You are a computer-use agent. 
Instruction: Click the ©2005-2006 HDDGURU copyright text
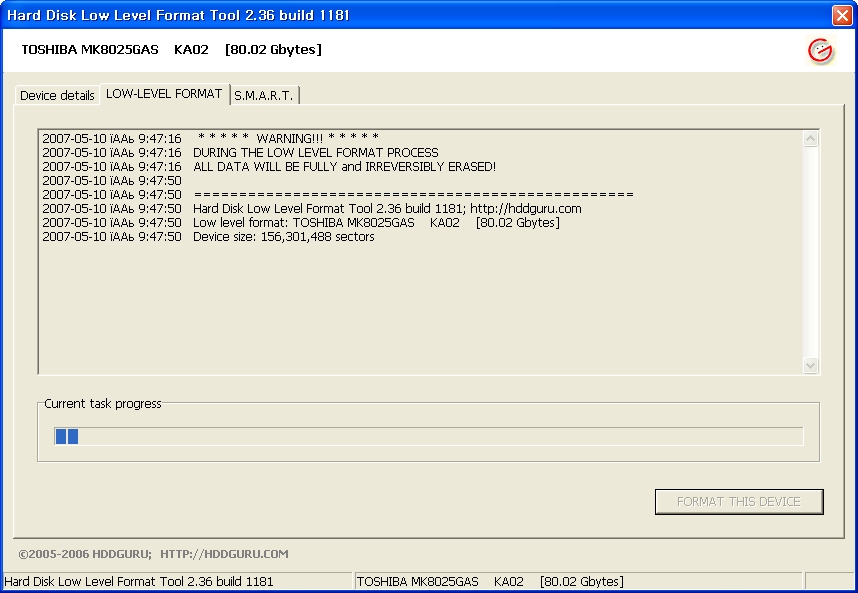(x=85, y=554)
